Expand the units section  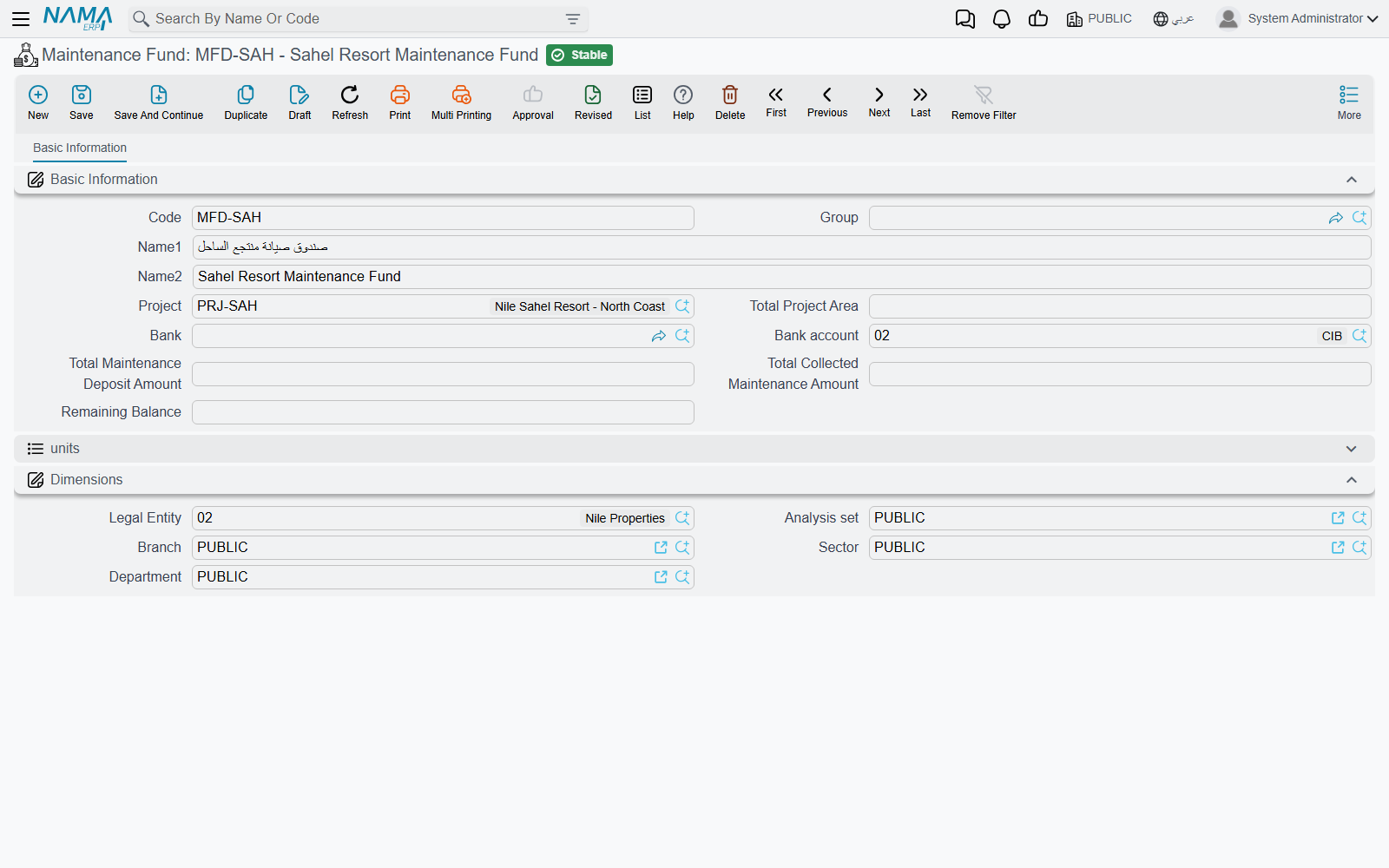tap(1351, 449)
